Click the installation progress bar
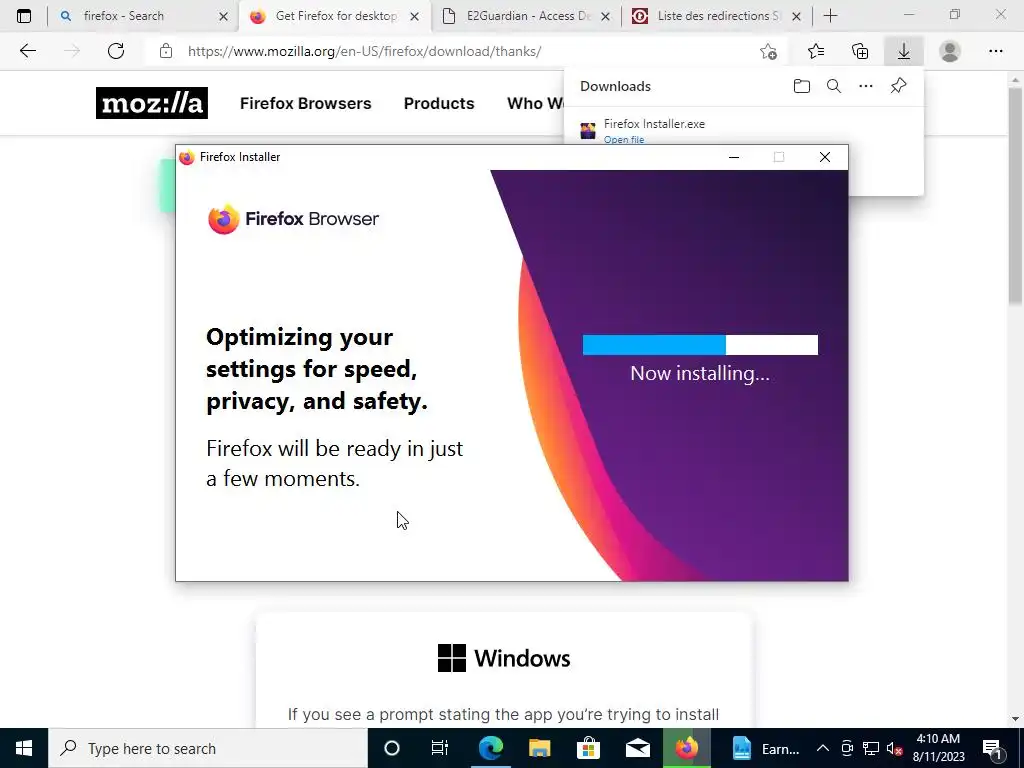The height and width of the screenshot is (768, 1024). 700,345
